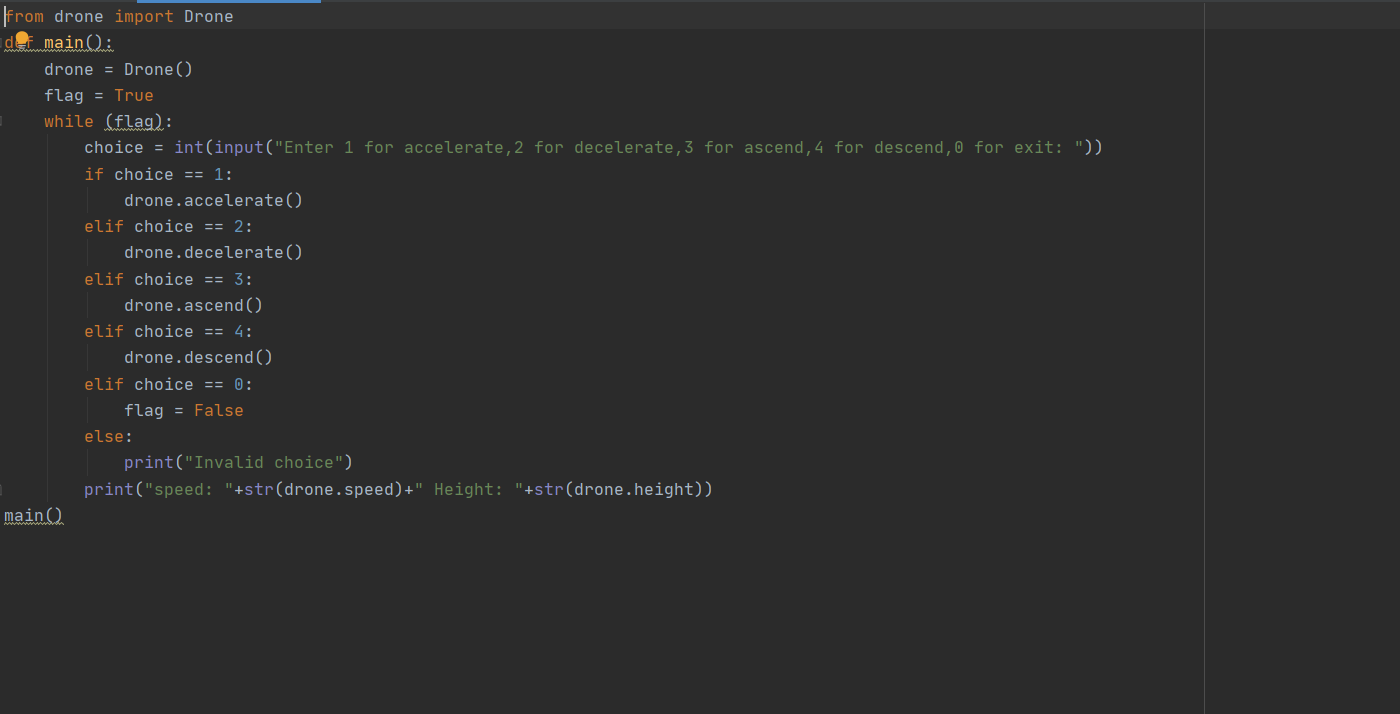This screenshot has height=714, width=1400.
Task: Click the True keyword in the flag assignment
Action: pos(134,95)
